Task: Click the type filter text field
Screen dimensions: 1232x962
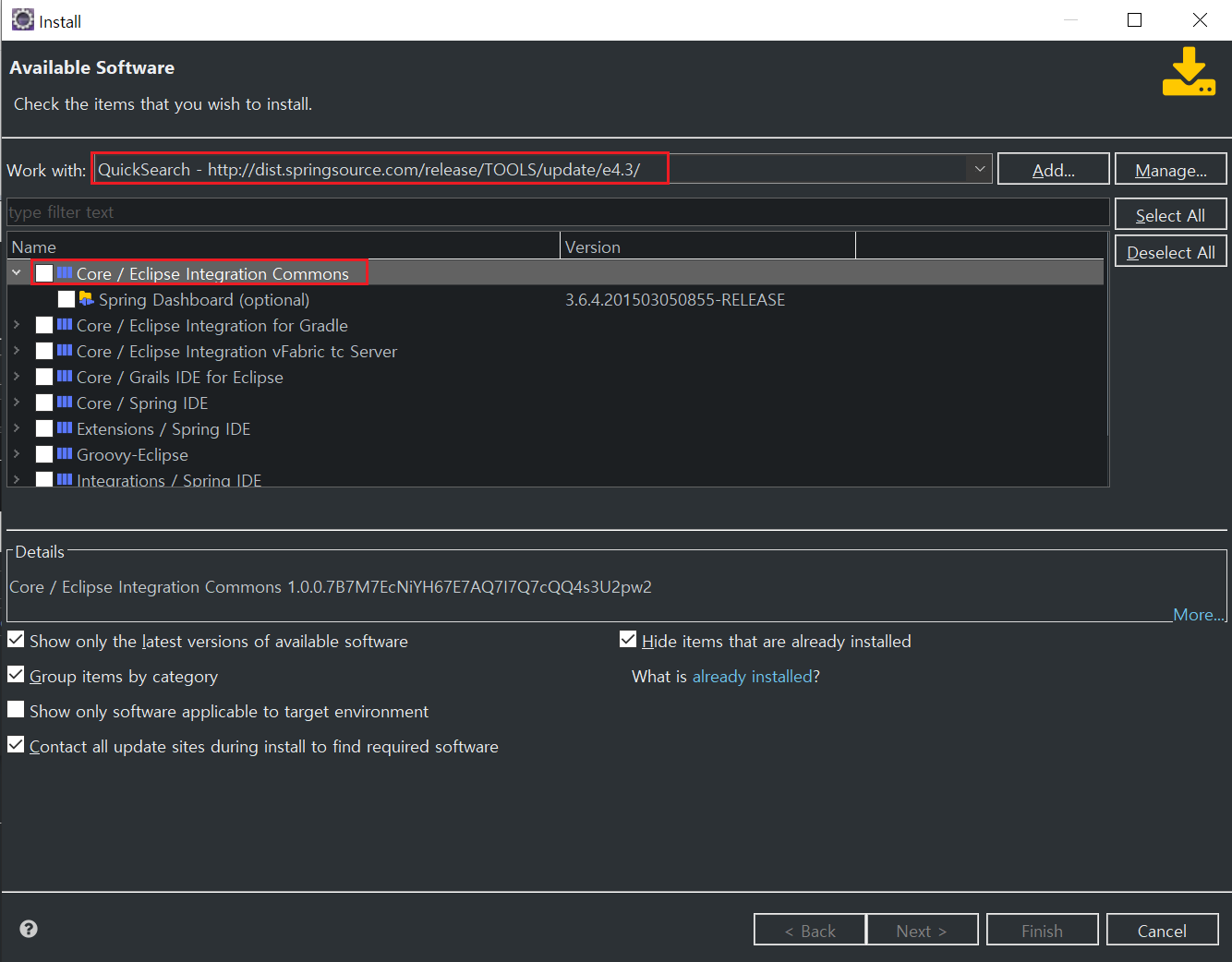Action: [x=558, y=212]
